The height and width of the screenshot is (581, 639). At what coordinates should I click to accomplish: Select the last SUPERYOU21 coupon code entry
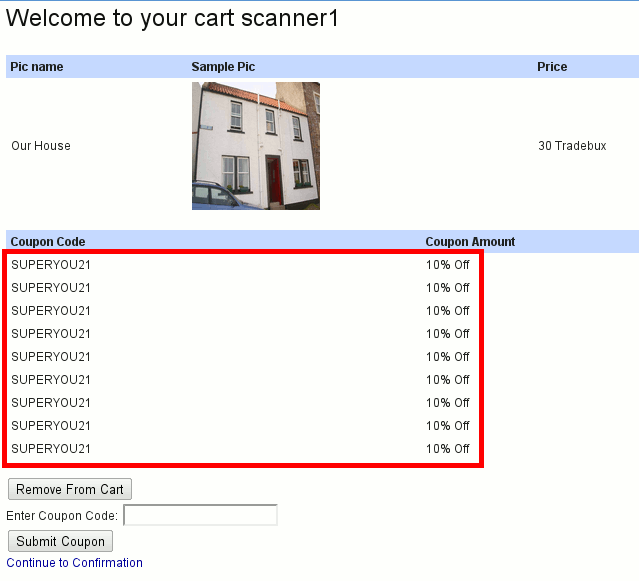51,449
